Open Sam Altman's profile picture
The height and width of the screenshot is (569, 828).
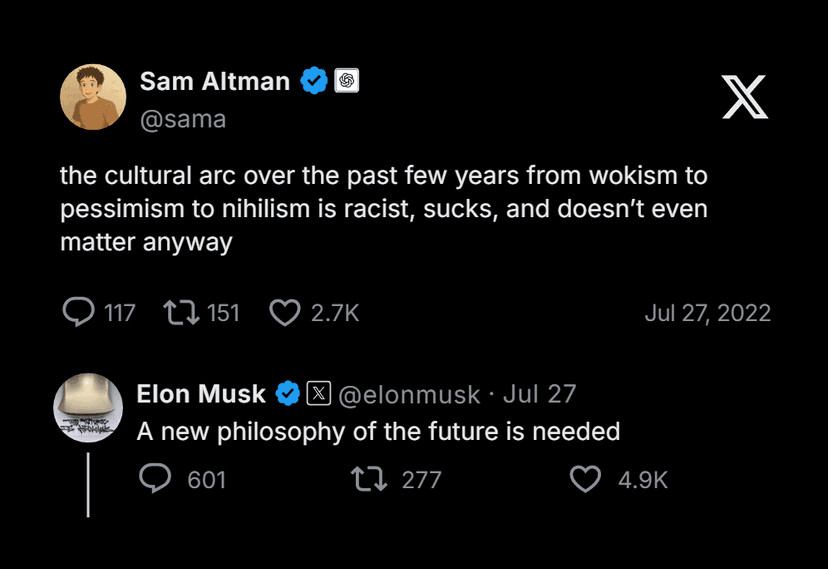tap(93, 97)
